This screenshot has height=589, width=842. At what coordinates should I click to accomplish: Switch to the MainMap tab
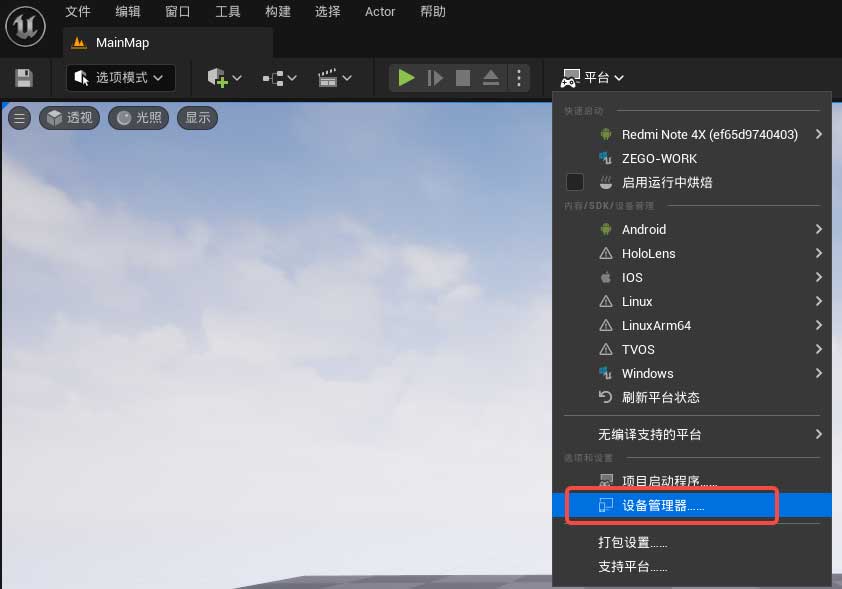[122, 43]
